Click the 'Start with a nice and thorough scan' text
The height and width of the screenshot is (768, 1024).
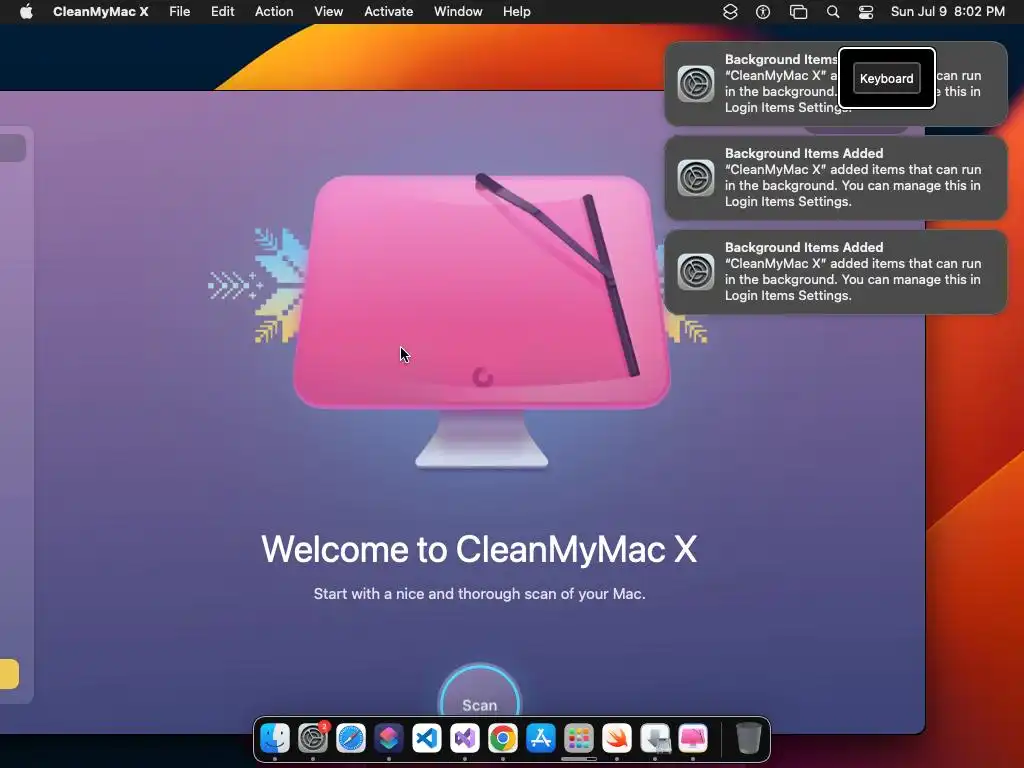(479, 594)
